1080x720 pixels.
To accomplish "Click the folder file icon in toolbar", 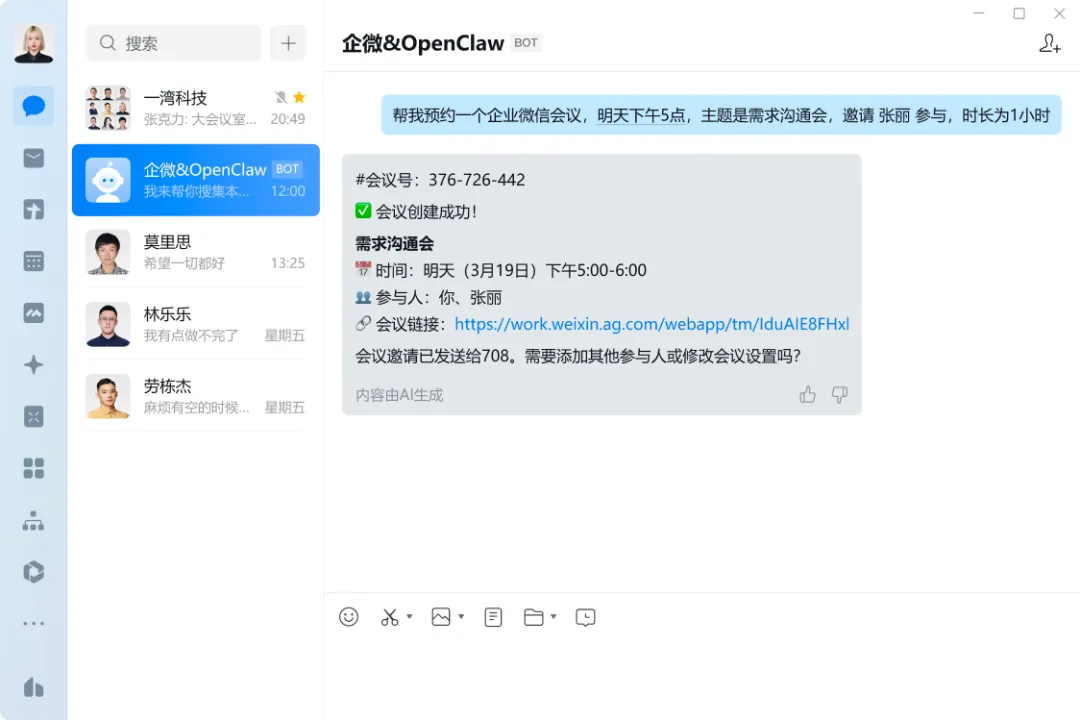I will coord(534,617).
